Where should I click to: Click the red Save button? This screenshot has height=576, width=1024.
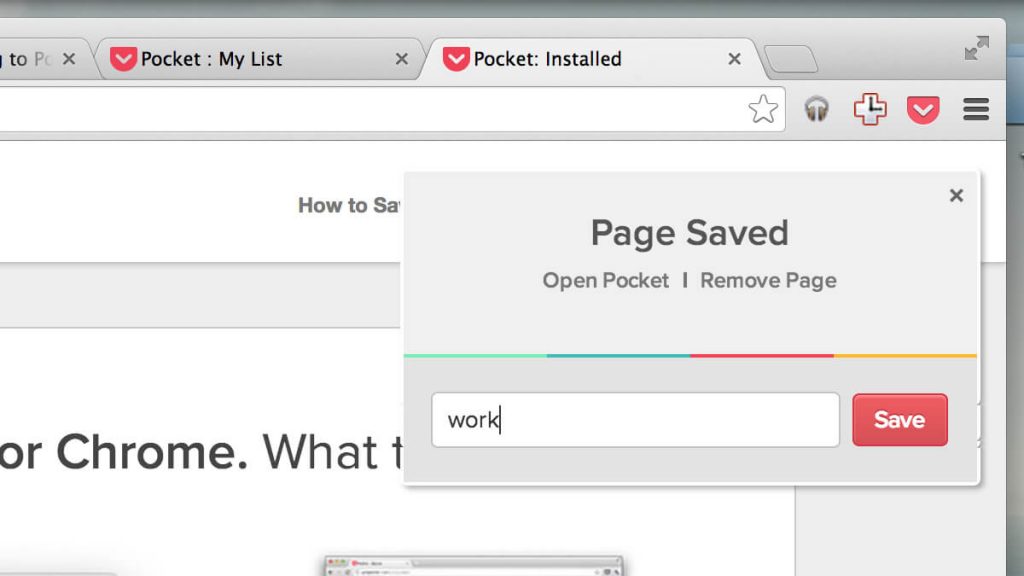(899, 420)
